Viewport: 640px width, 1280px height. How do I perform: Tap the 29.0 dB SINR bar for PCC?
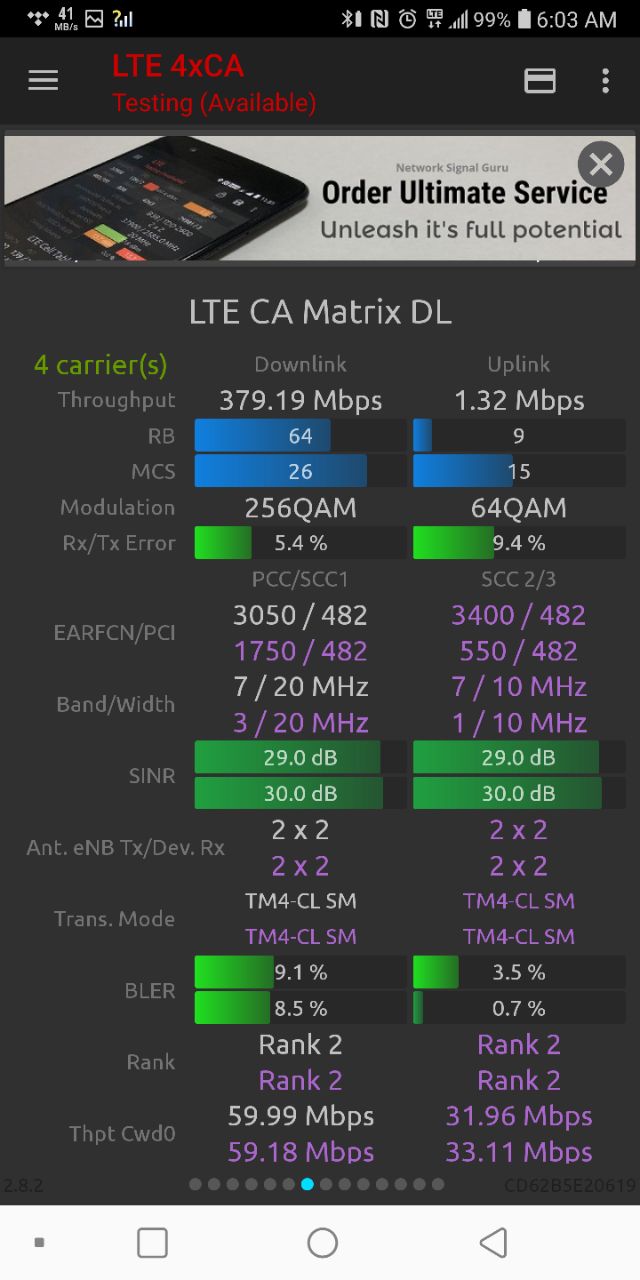[300, 758]
